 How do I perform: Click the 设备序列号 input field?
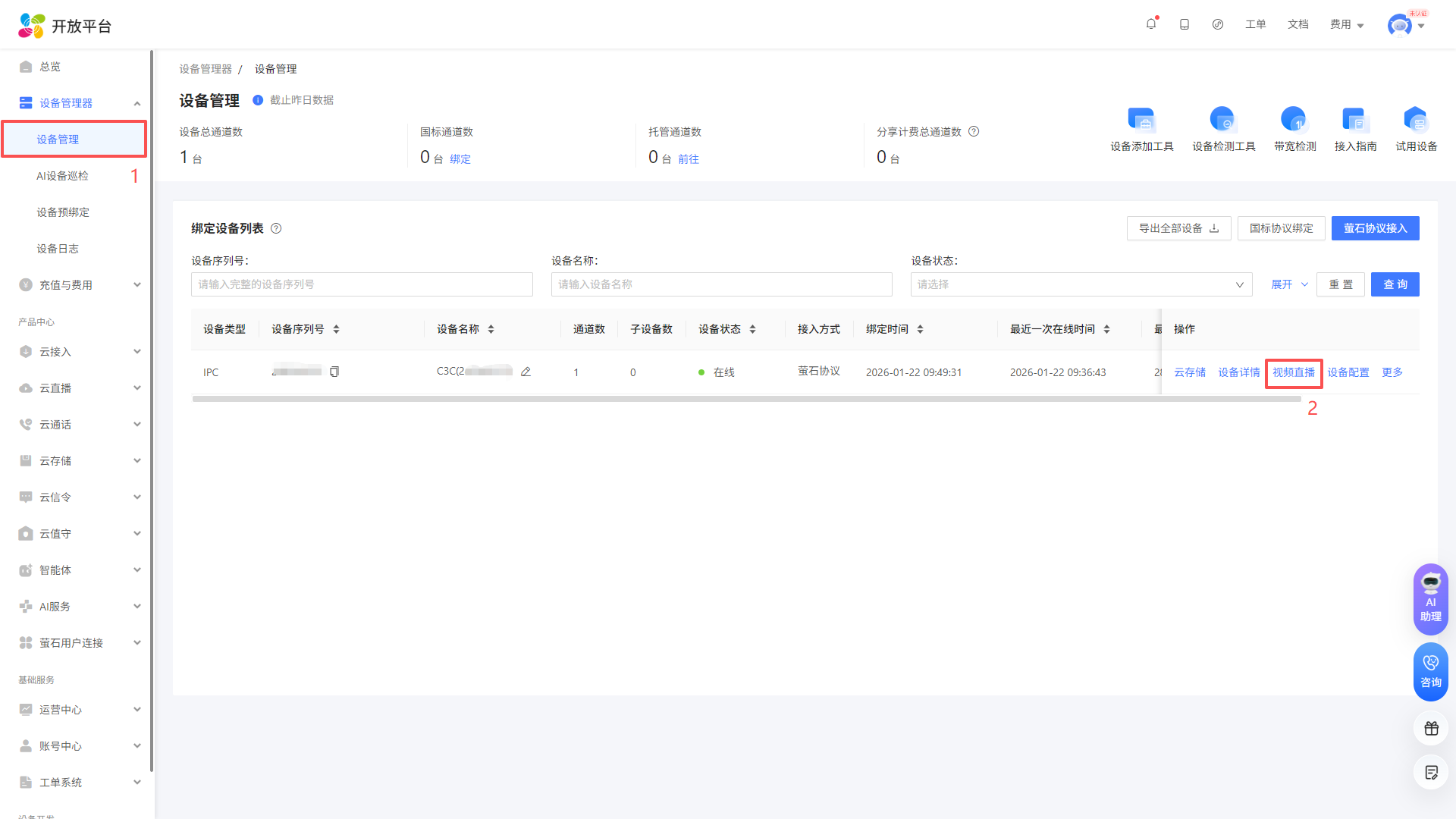coord(362,284)
